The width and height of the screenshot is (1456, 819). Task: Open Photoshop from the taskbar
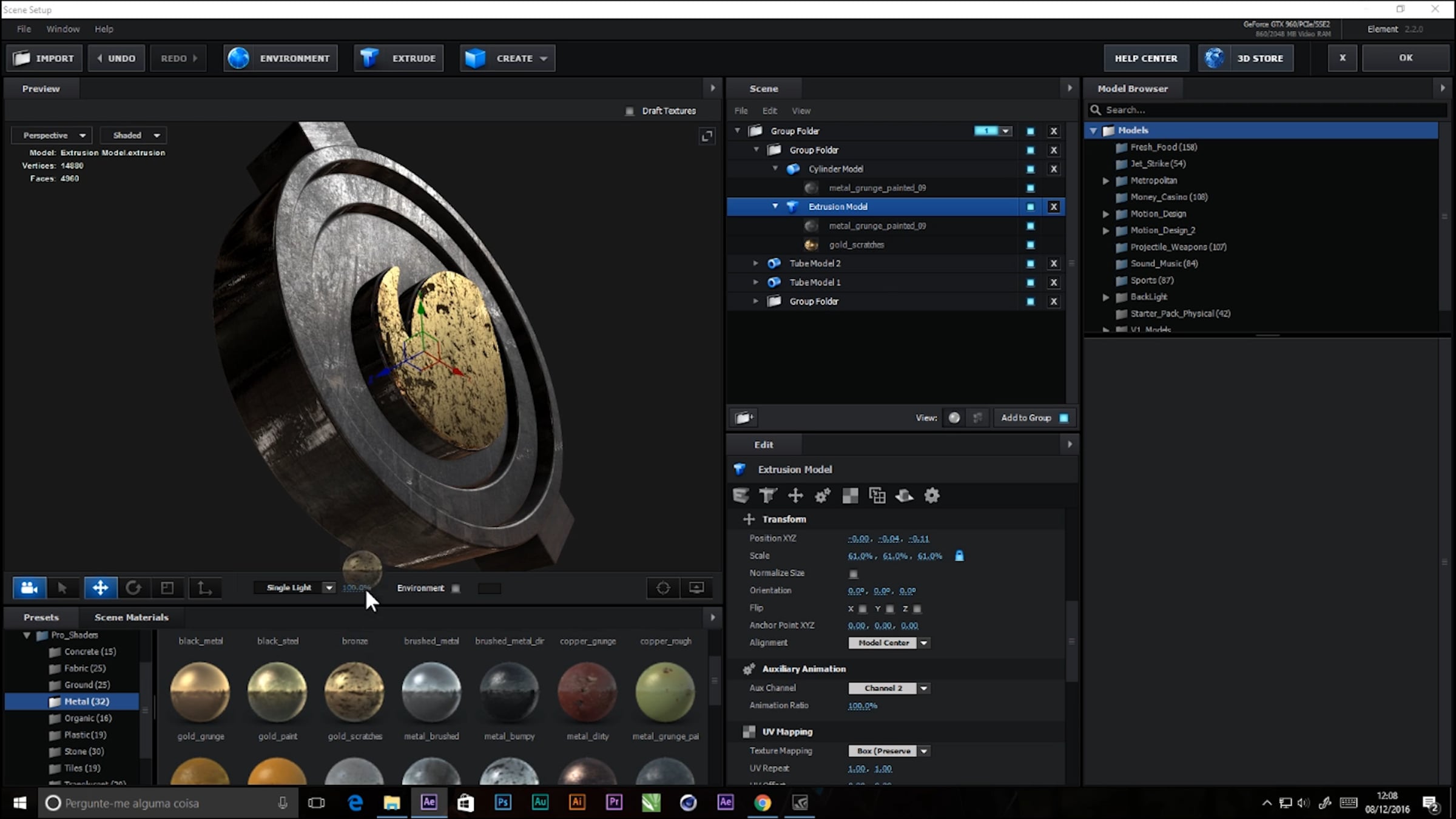coord(503,803)
